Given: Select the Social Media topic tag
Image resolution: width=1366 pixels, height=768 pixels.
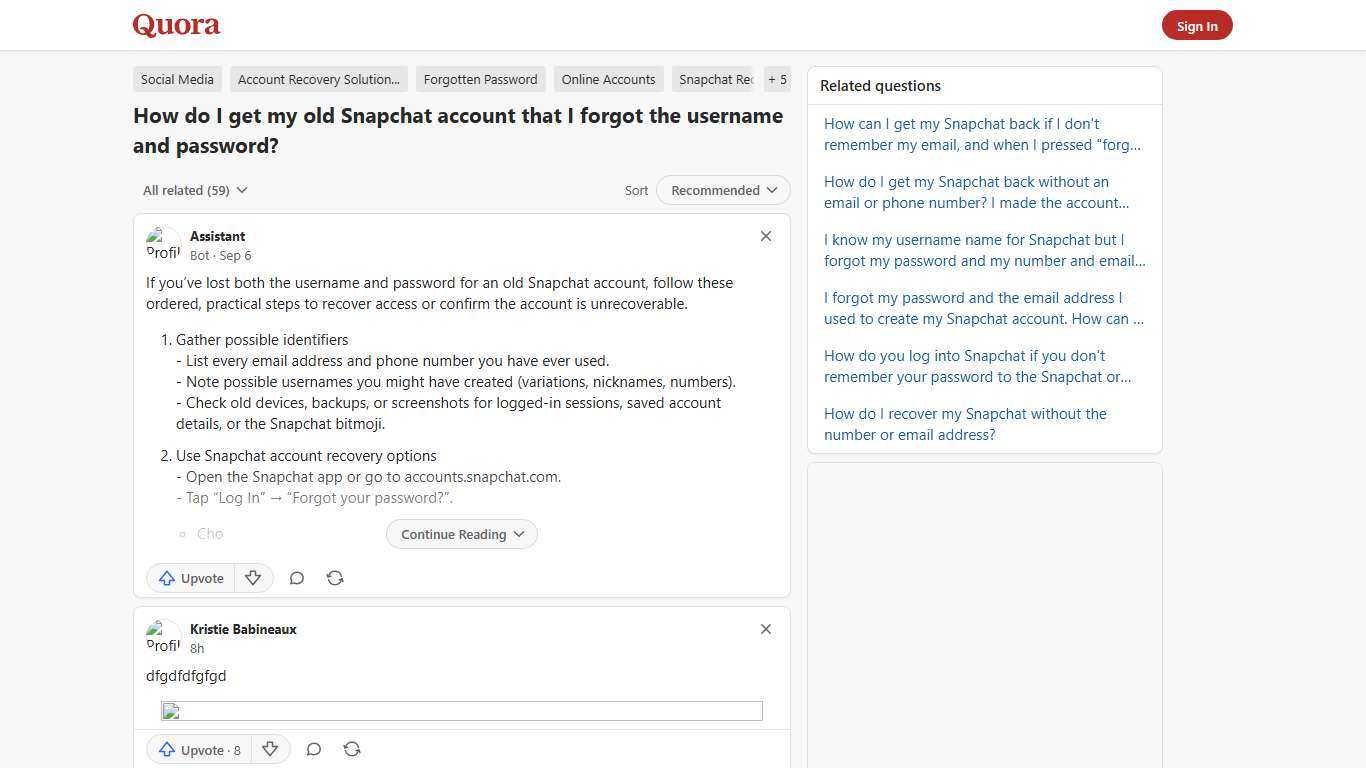Looking at the screenshot, I should pos(177,79).
